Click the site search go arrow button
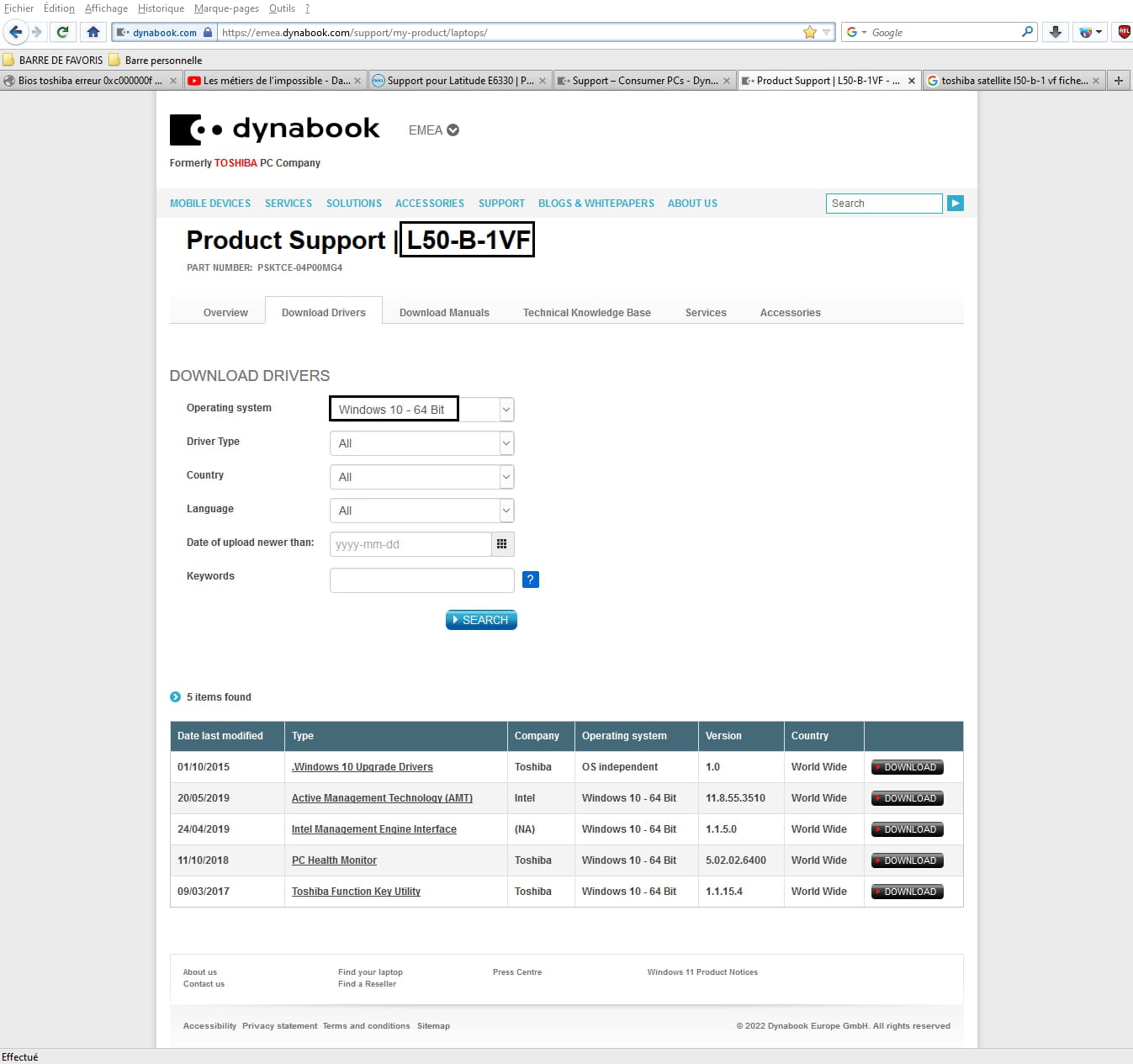This screenshot has width=1133, height=1064. (x=956, y=203)
